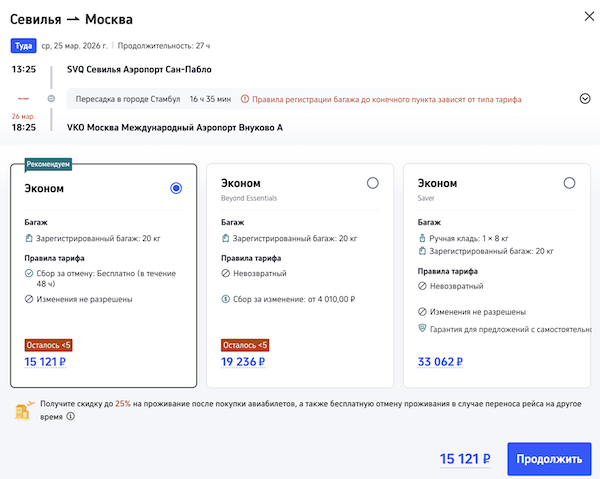Choose the Saver fare radio button
Viewport: 600px width, 479px height.
coord(569,183)
